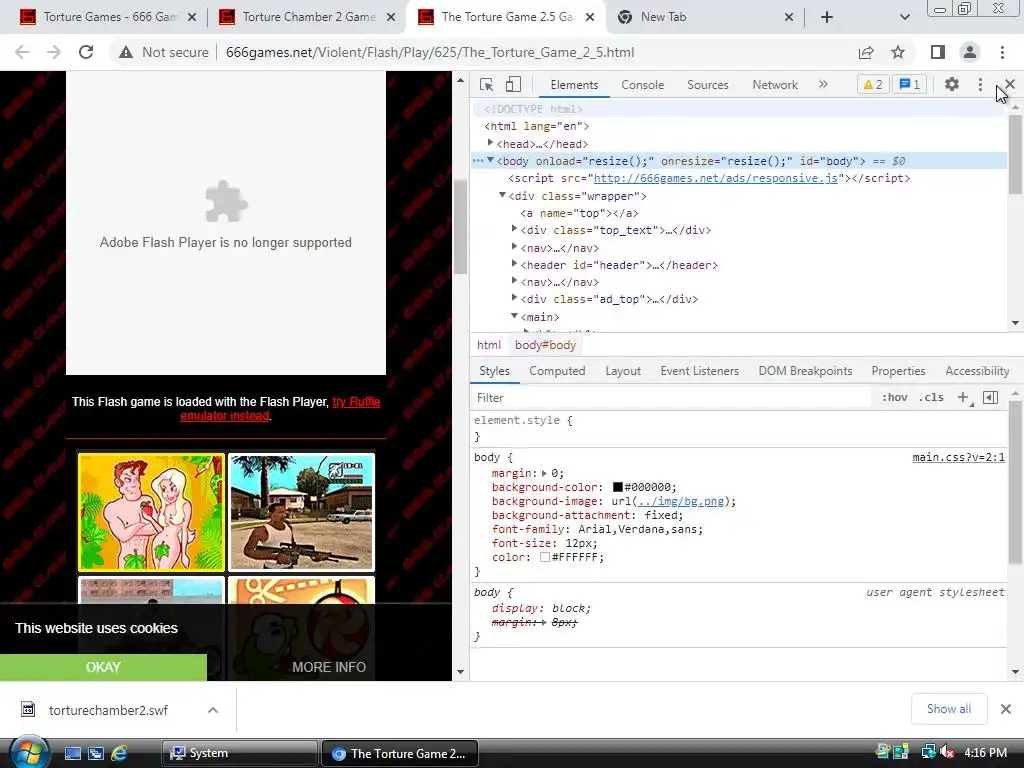Click the browser reload button
Screen dimensions: 1024x768
[86, 52]
